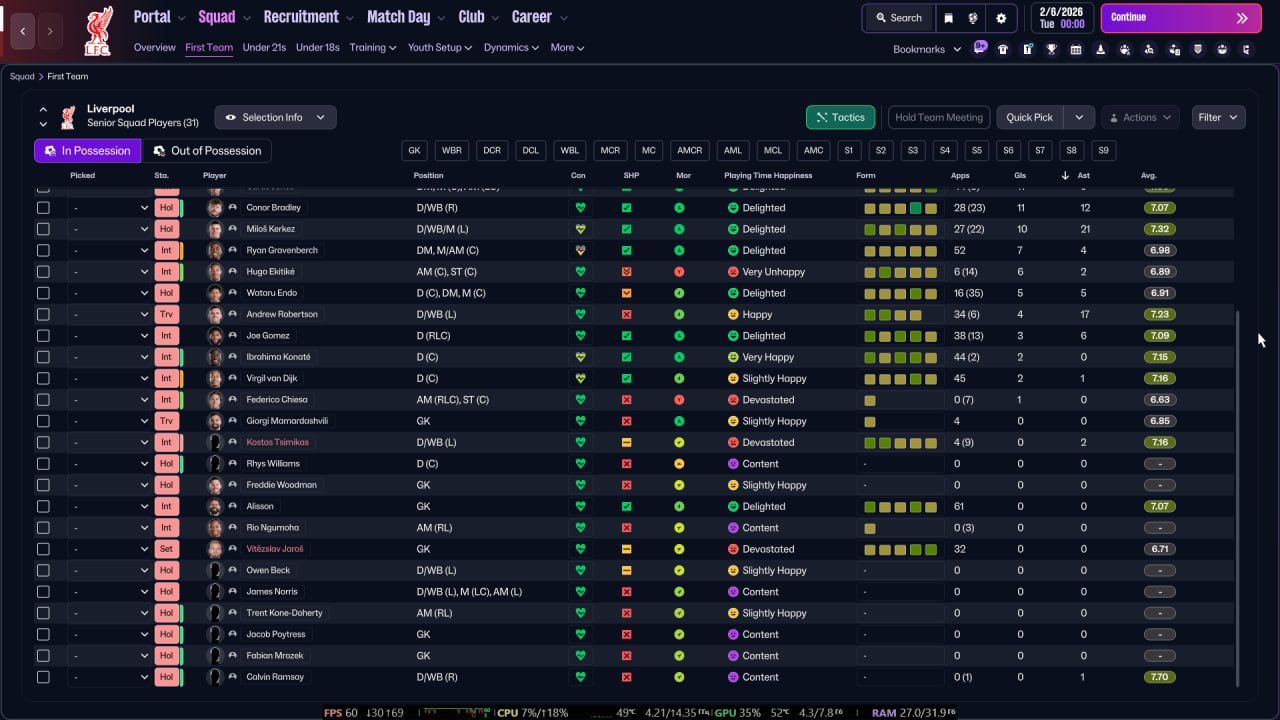This screenshot has width=1280, height=720.
Task: Go forward with the right arrow button
Action: (x=49, y=31)
